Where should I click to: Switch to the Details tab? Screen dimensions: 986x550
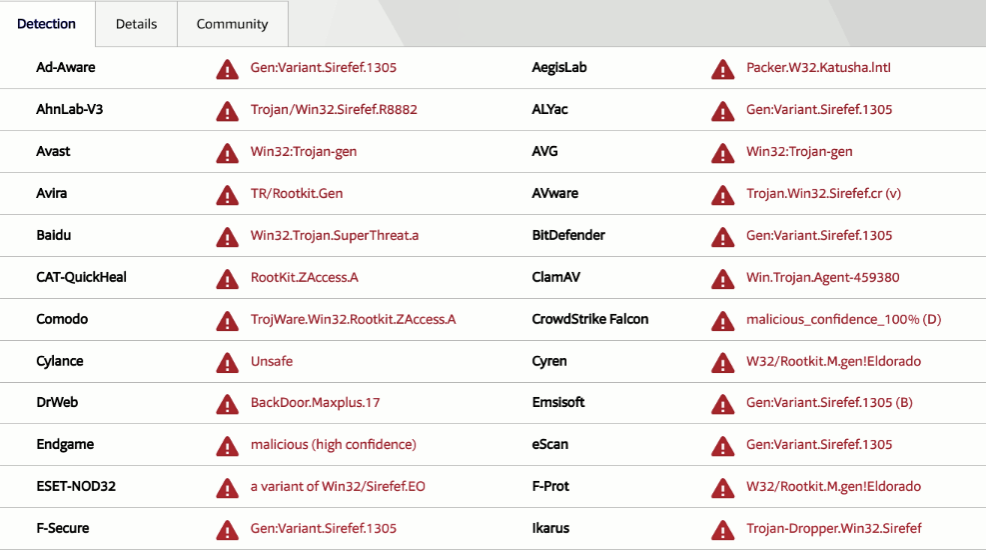pyautogui.click(x=136, y=24)
